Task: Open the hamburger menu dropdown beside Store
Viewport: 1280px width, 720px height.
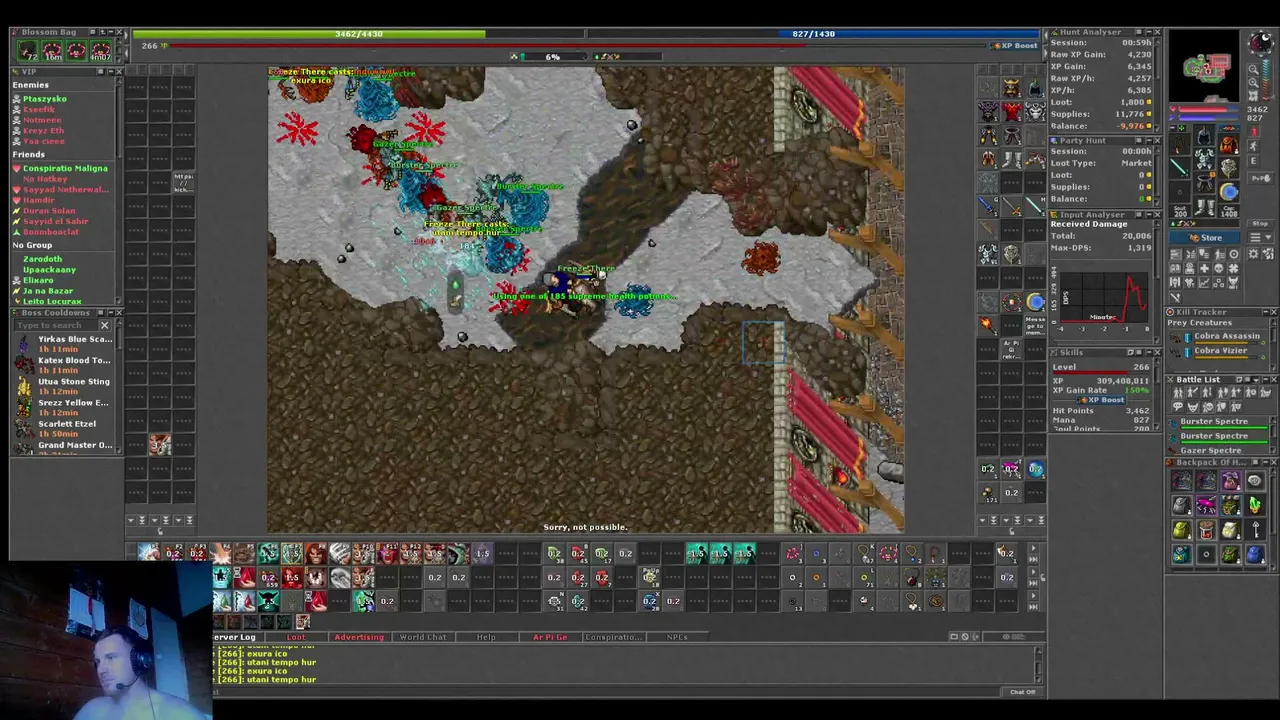Action: point(1261,237)
